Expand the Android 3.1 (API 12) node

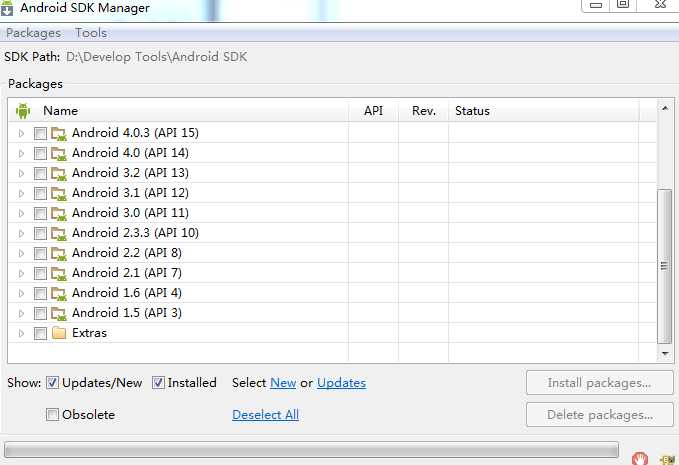tap(21, 193)
